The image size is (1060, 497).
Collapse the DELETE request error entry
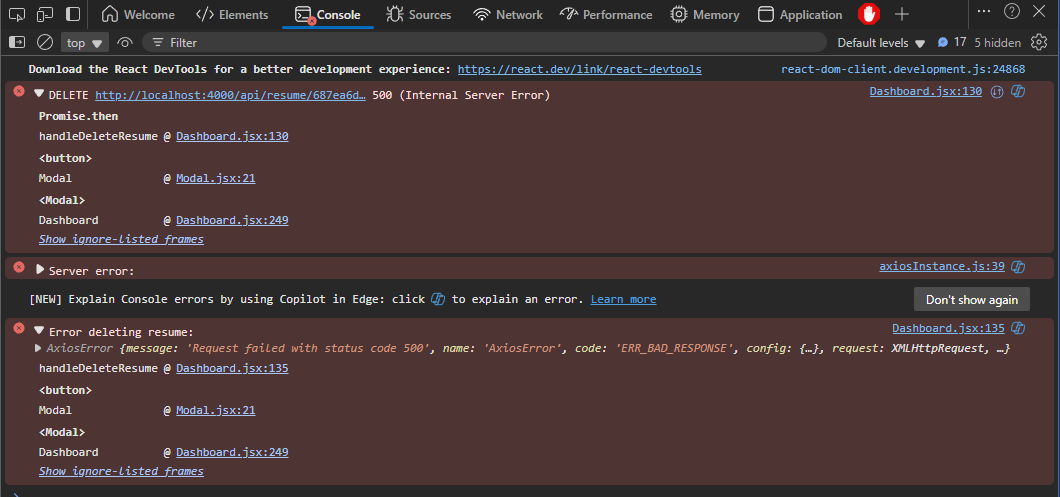pyautogui.click(x=39, y=94)
